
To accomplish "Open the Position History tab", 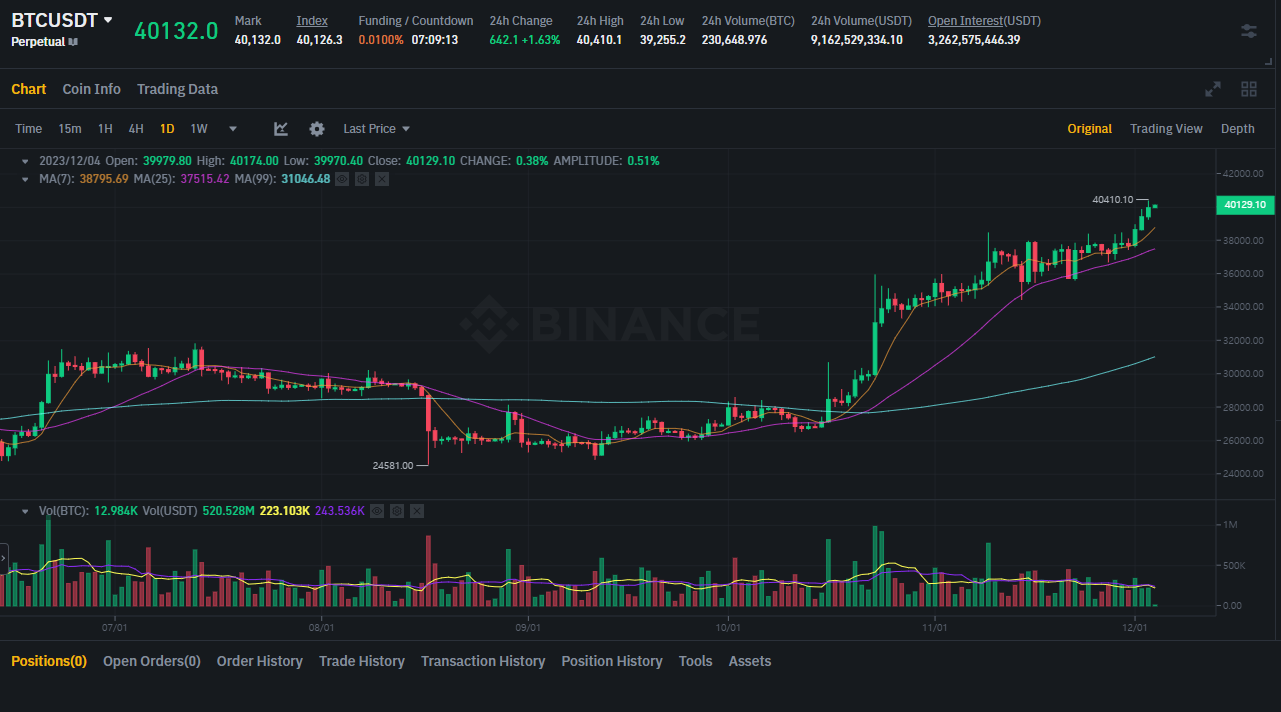I will 612,661.
